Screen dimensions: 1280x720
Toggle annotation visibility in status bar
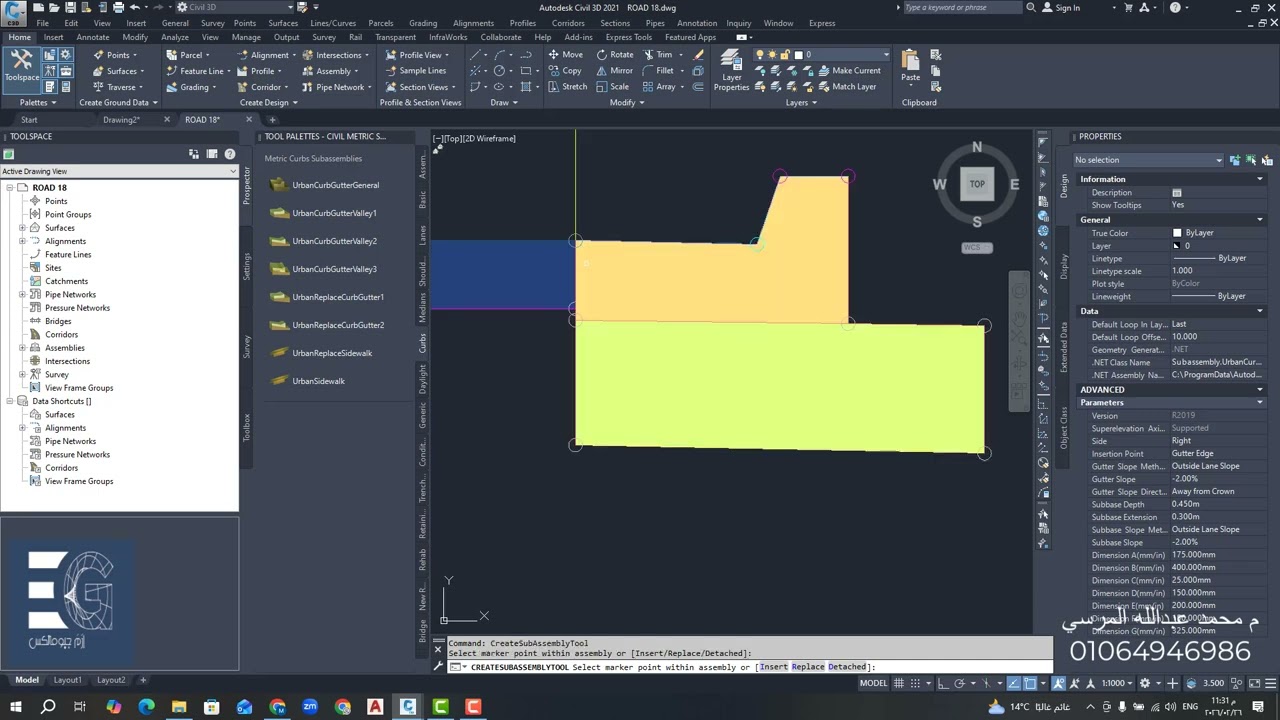(1058, 683)
